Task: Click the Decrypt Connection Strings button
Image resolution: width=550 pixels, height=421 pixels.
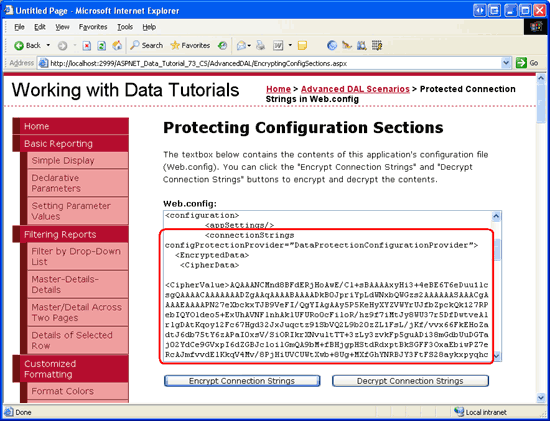Action: click(x=410, y=381)
